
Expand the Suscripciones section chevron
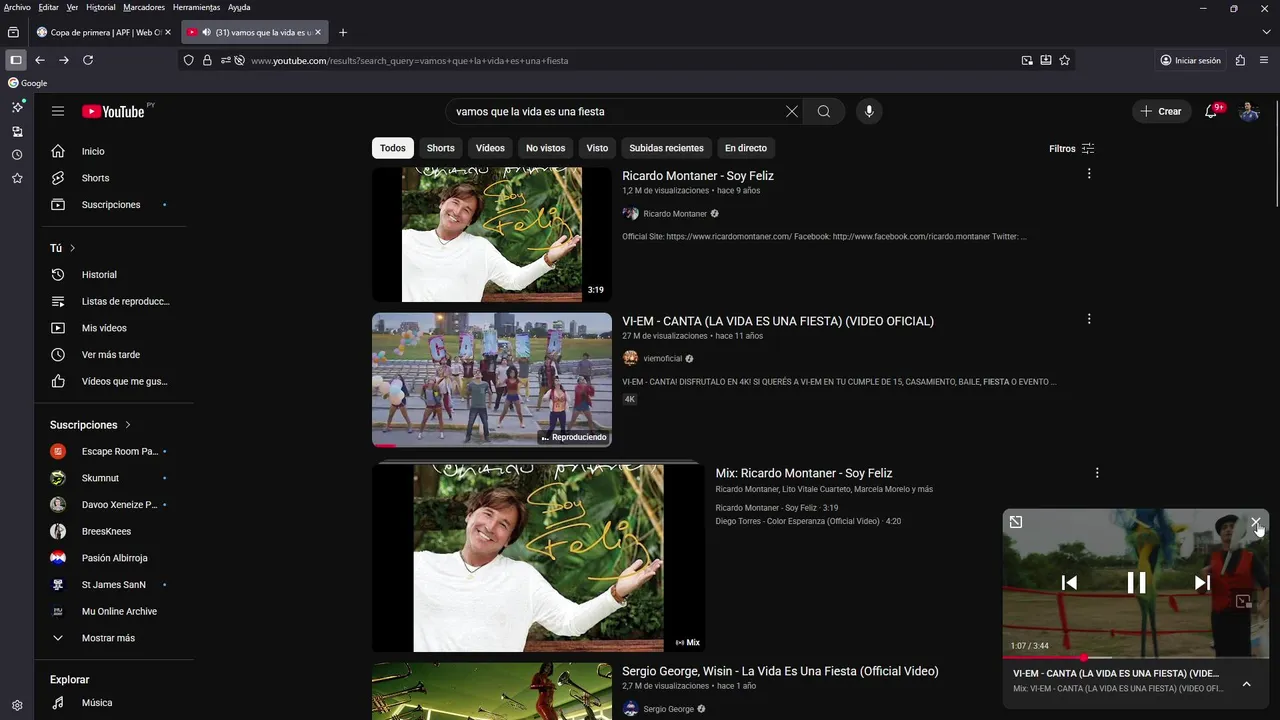(x=128, y=425)
